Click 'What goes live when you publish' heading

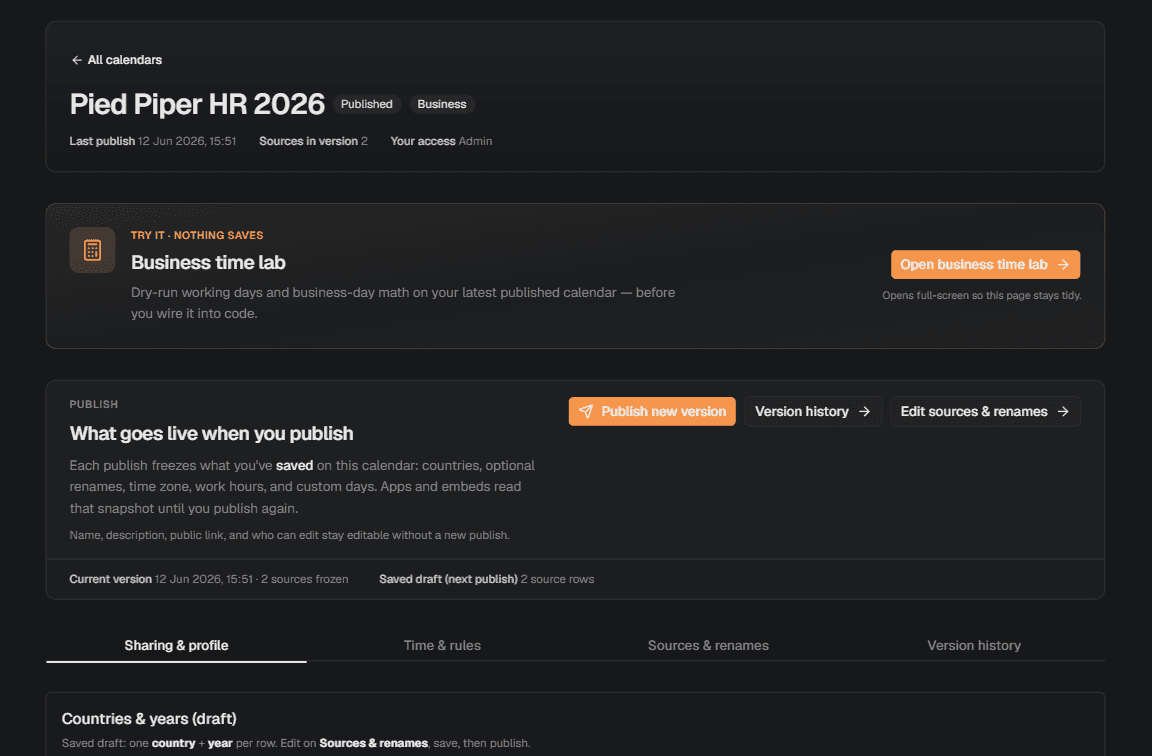[x=212, y=433]
